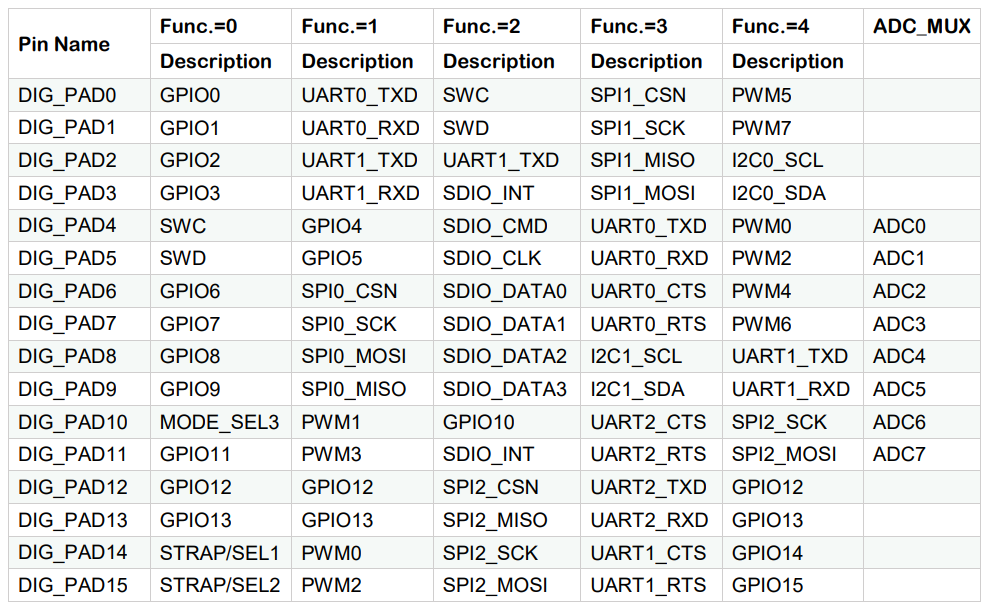The image size is (989, 612).
Task: Select the I2C1_SDA cell
Action: tap(651, 389)
